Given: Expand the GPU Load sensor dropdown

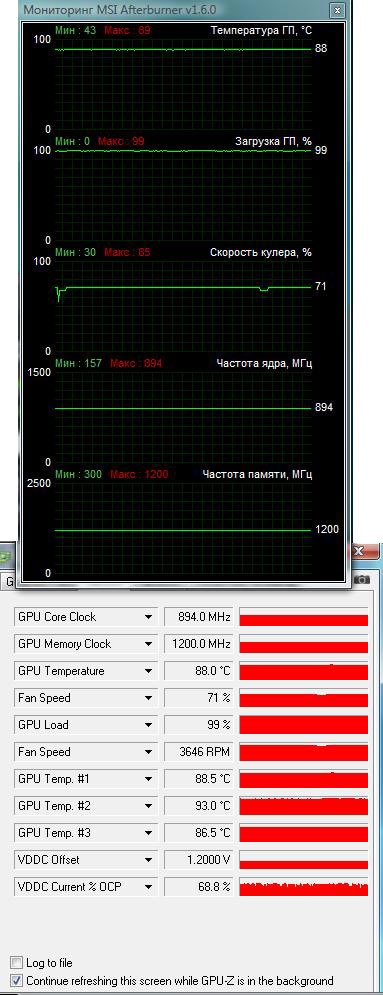Looking at the screenshot, I should point(148,725).
